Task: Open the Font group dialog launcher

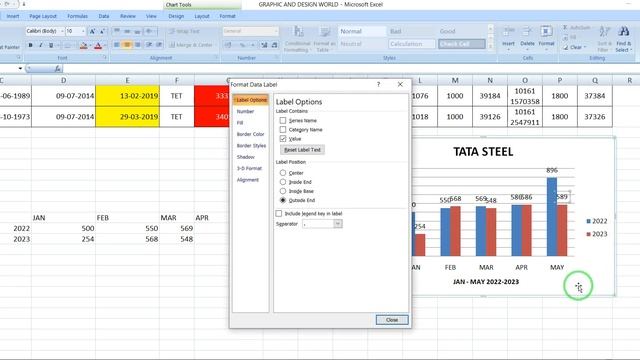Action: tap(104, 58)
